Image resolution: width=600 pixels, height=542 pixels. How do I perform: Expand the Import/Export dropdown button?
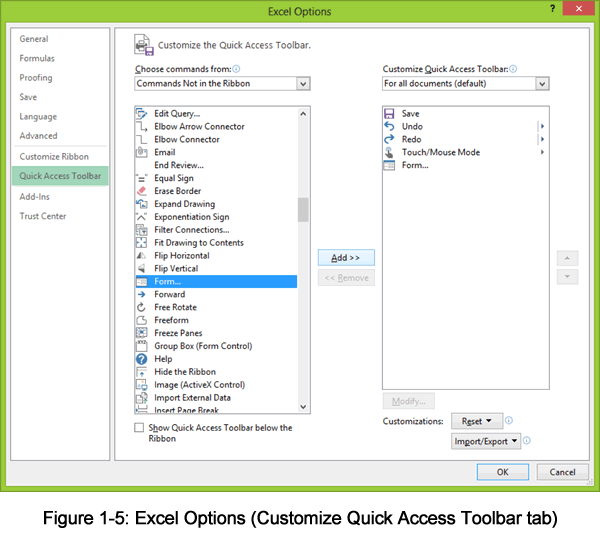point(486,440)
